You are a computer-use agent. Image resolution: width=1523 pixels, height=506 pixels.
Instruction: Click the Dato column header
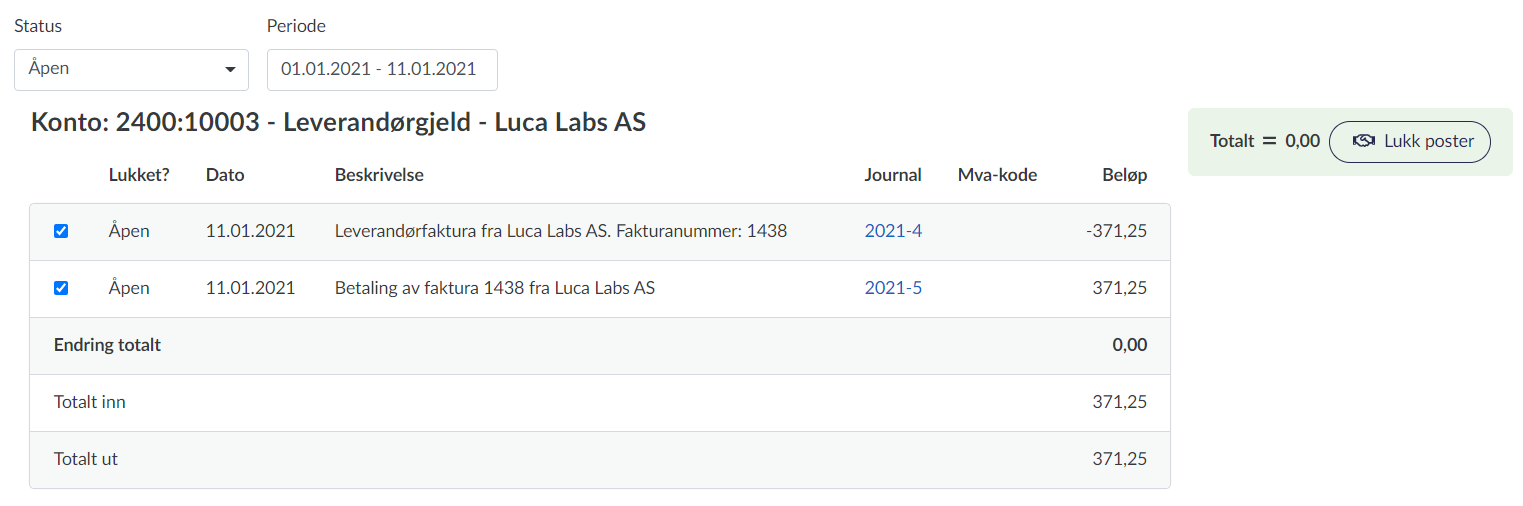tap(225, 175)
